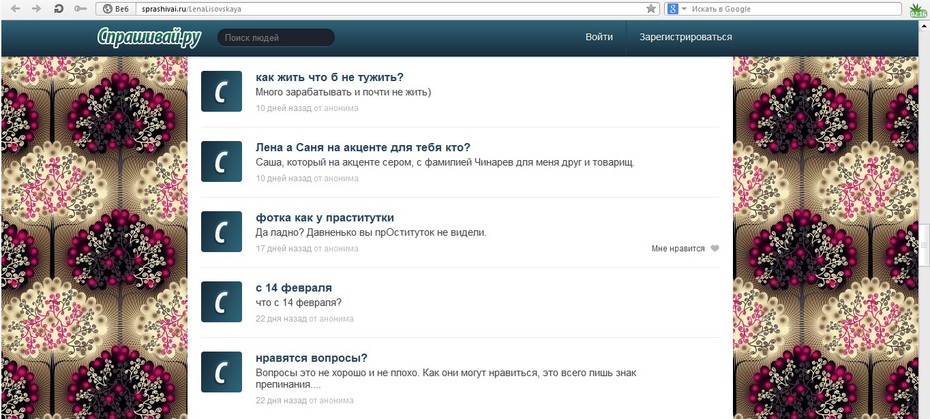The height and width of the screenshot is (419, 930).
Task: Click the '17 дней назад' timestamp
Action: 284,249
